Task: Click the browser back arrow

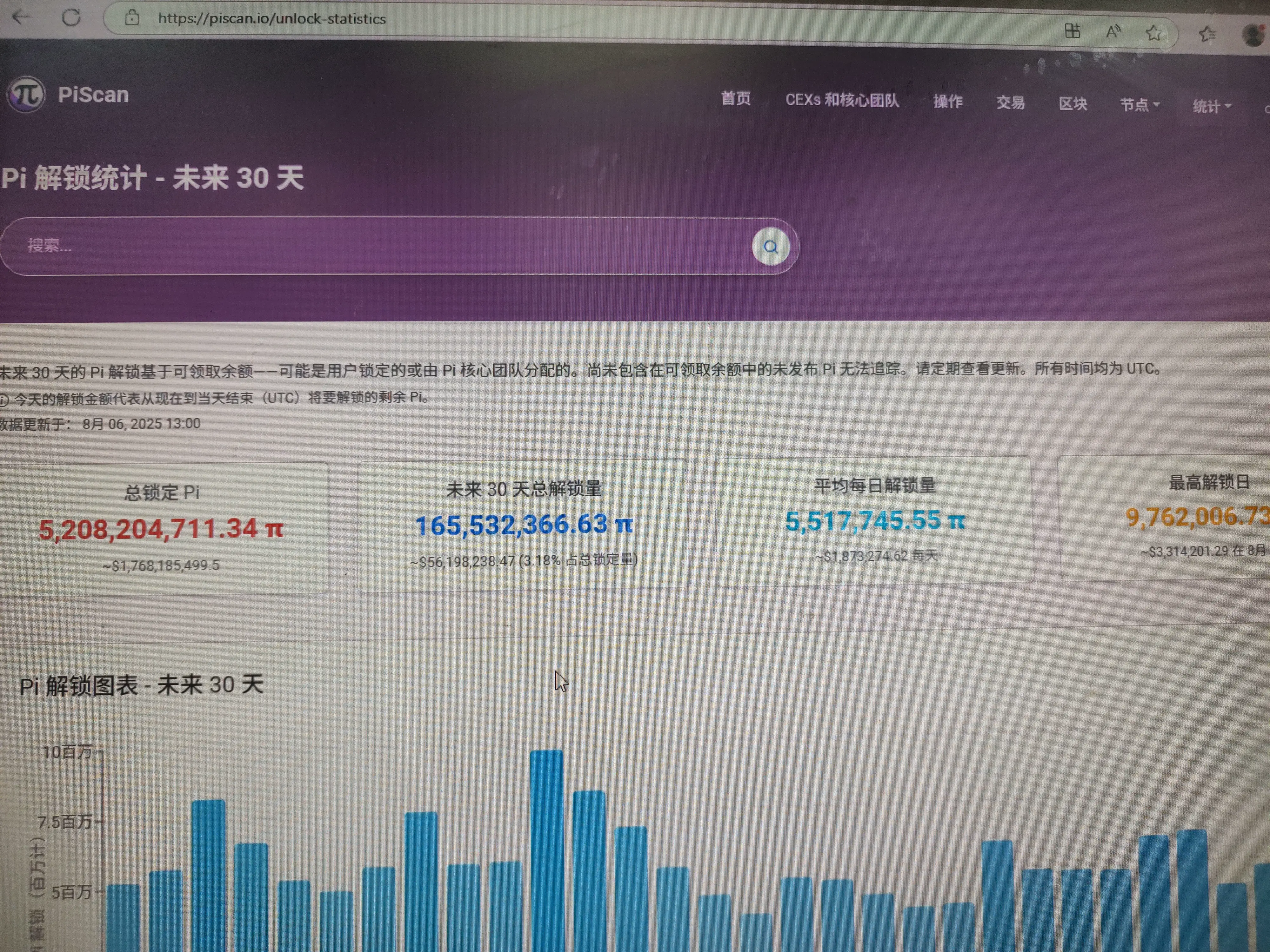Action: (x=22, y=17)
